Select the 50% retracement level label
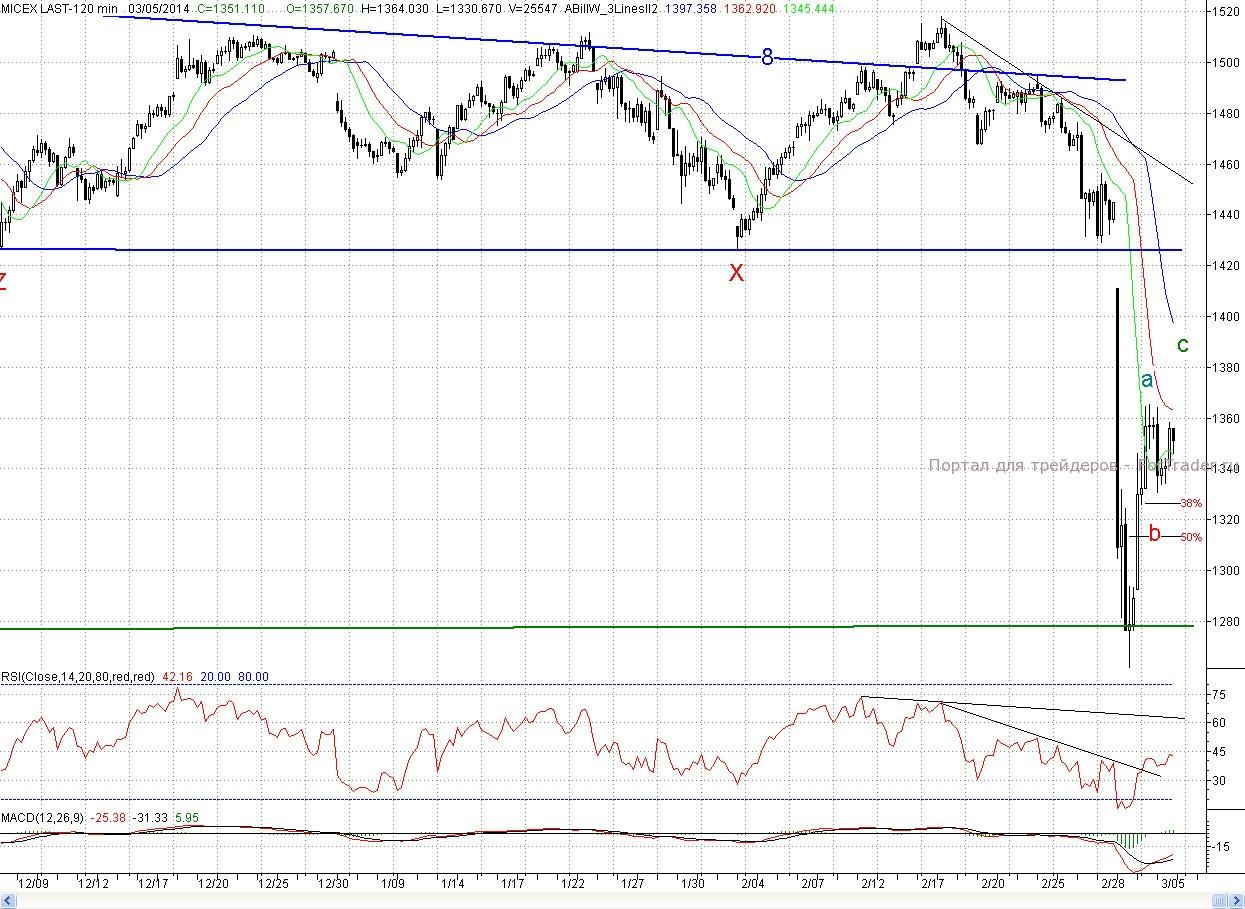Image resolution: width=1245 pixels, height=909 pixels. pos(1191,537)
